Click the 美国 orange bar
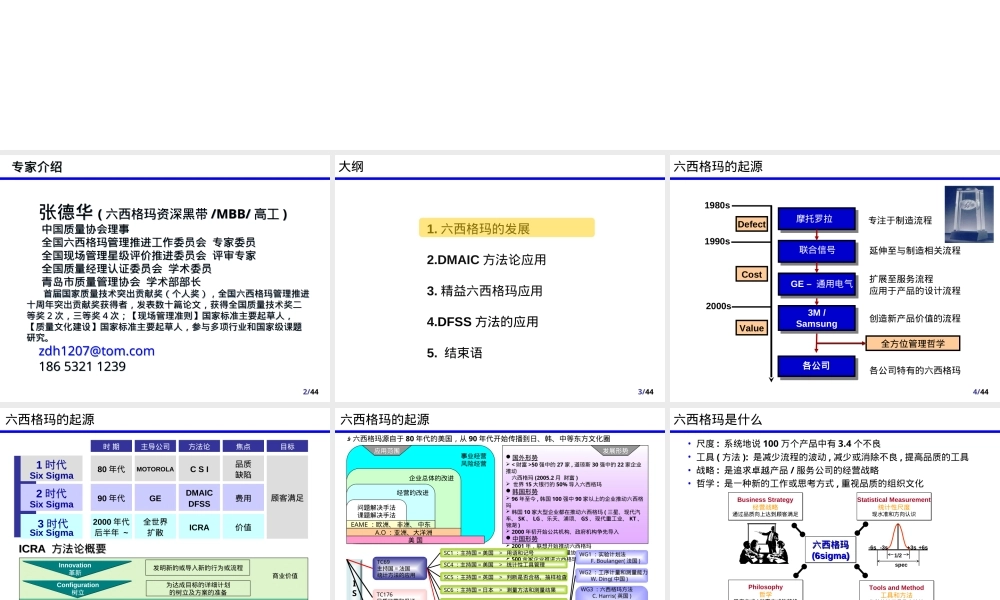 point(415,540)
